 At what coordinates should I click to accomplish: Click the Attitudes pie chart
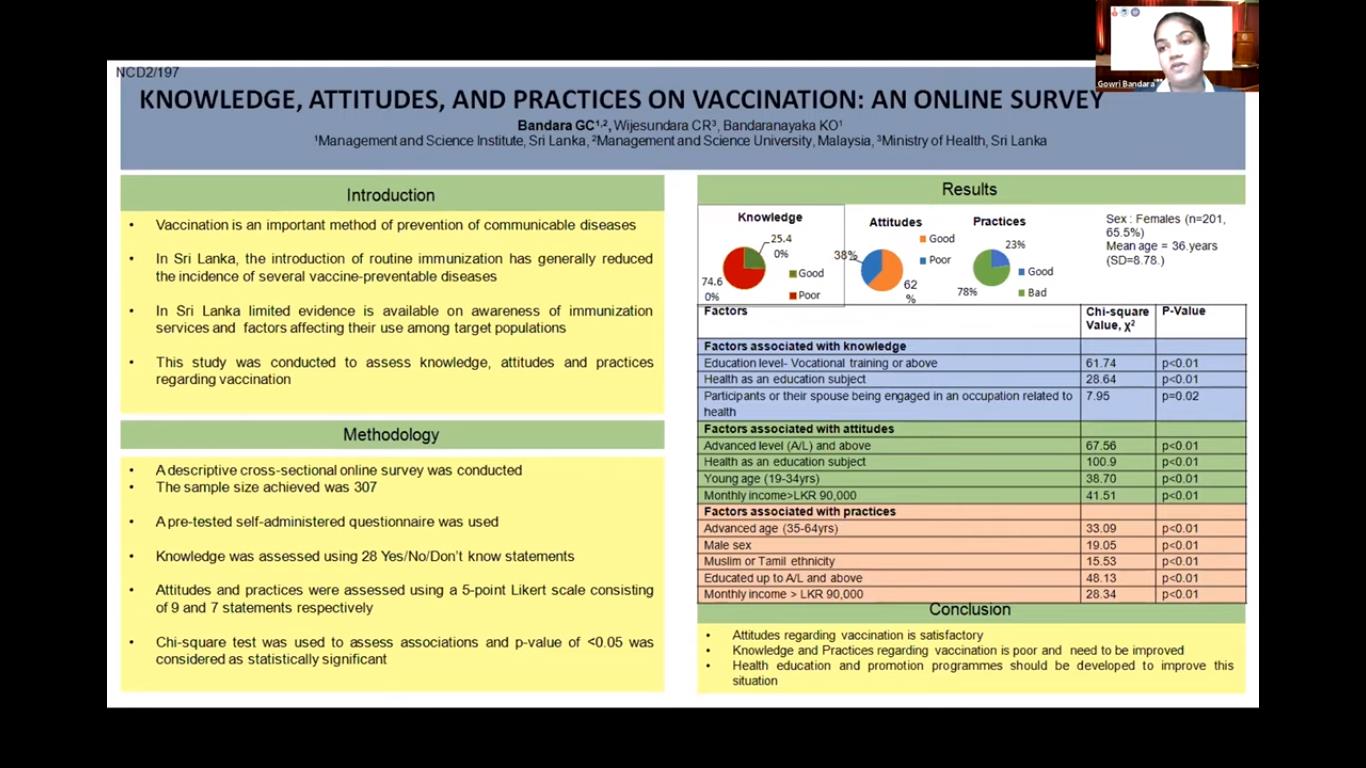click(x=882, y=270)
